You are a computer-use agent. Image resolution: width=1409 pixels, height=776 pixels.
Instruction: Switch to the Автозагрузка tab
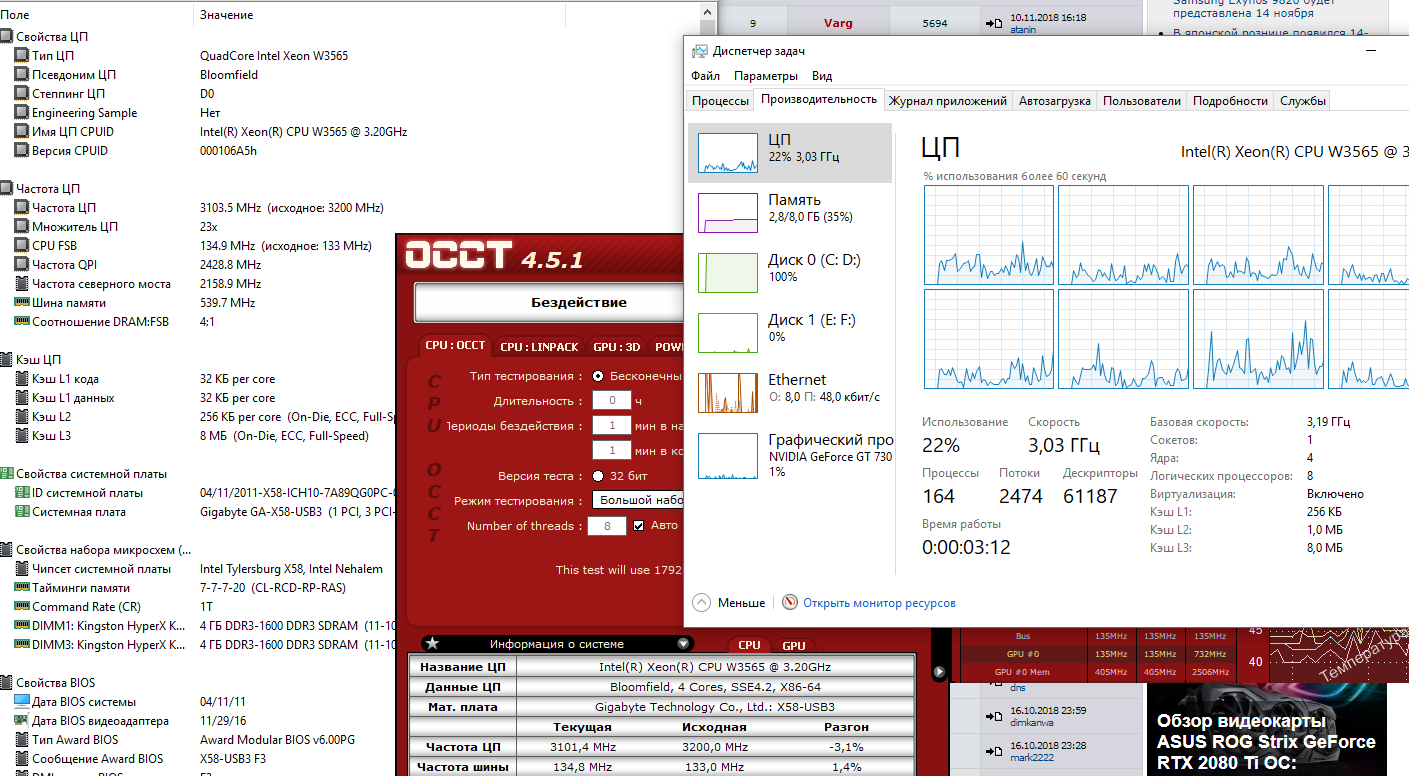coord(1055,101)
